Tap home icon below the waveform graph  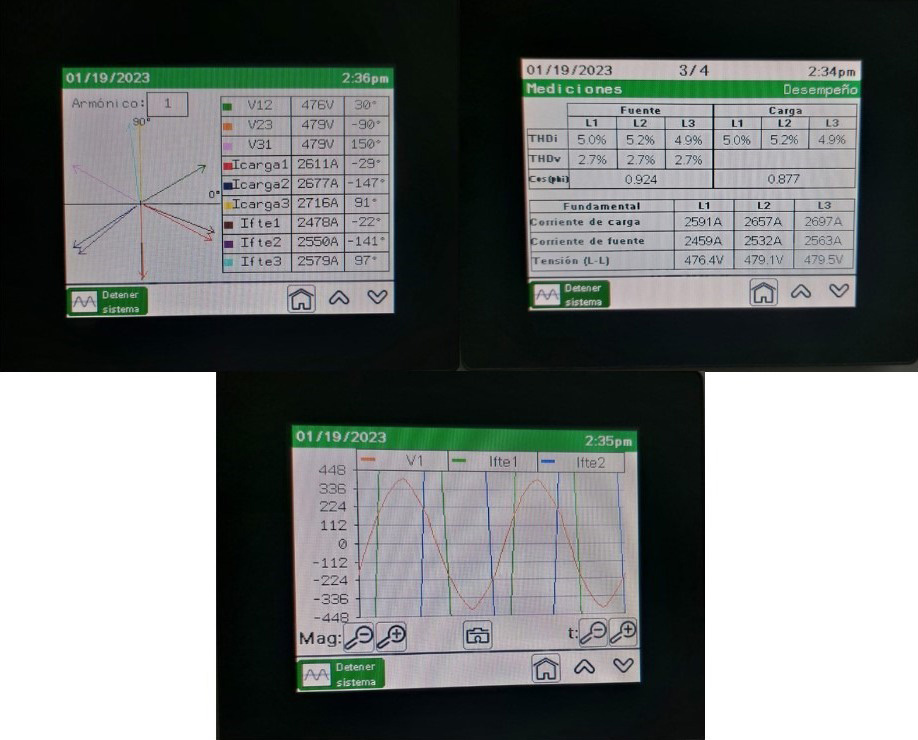[x=546, y=668]
